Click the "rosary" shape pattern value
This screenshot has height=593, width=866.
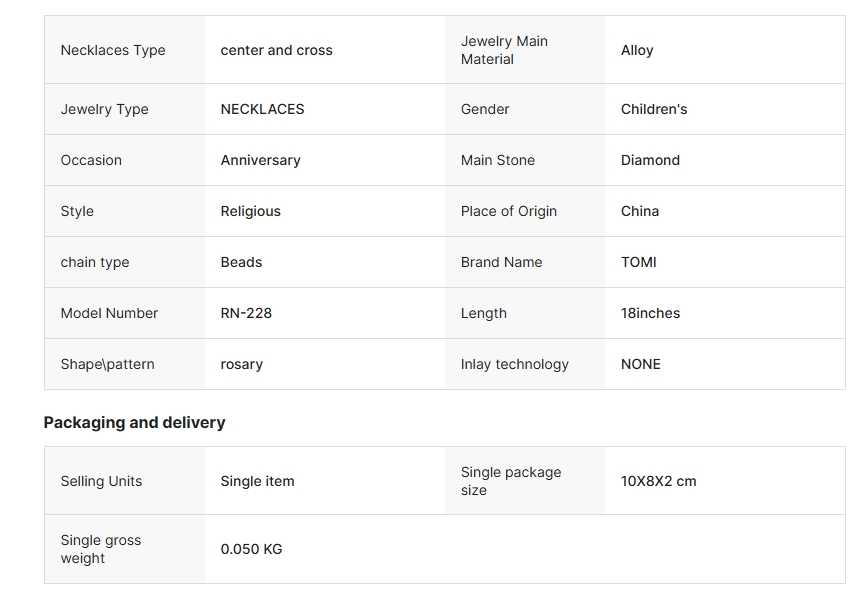[x=241, y=364]
